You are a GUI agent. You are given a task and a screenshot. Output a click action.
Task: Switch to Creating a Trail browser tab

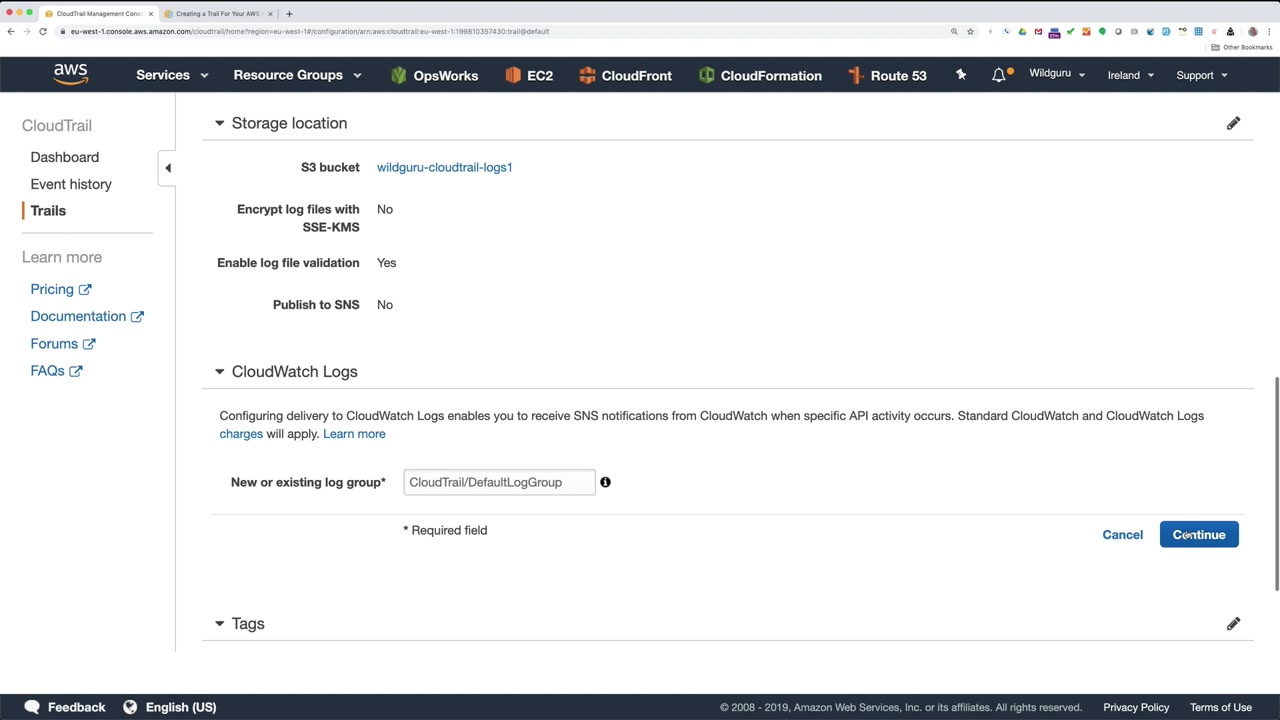click(217, 14)
